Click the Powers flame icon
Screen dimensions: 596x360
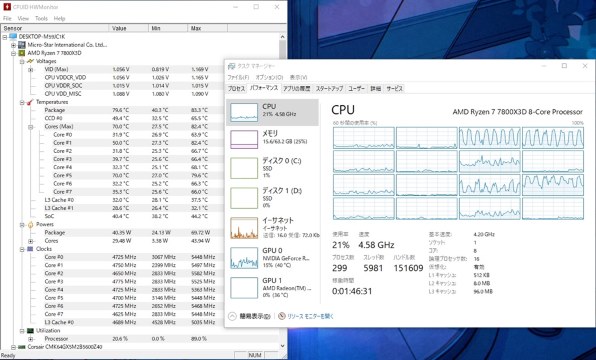coord(30,224)
